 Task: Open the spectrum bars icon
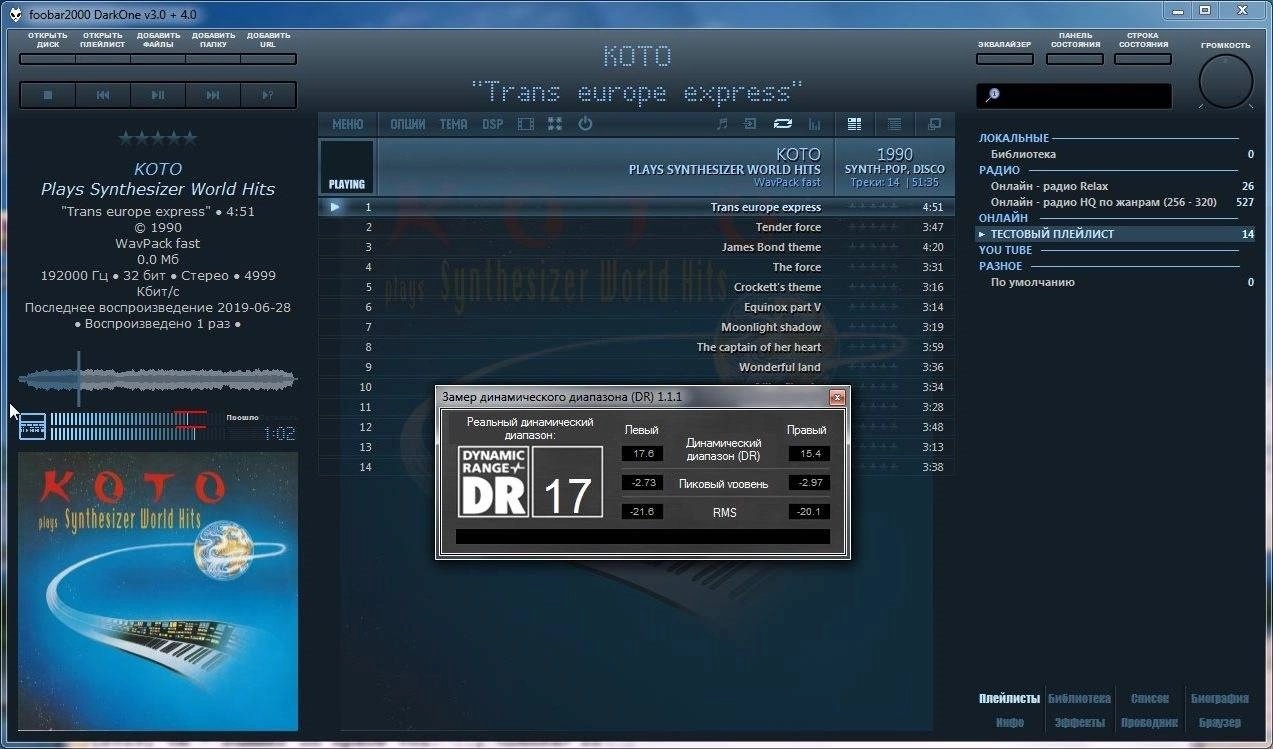click(815, 124)
